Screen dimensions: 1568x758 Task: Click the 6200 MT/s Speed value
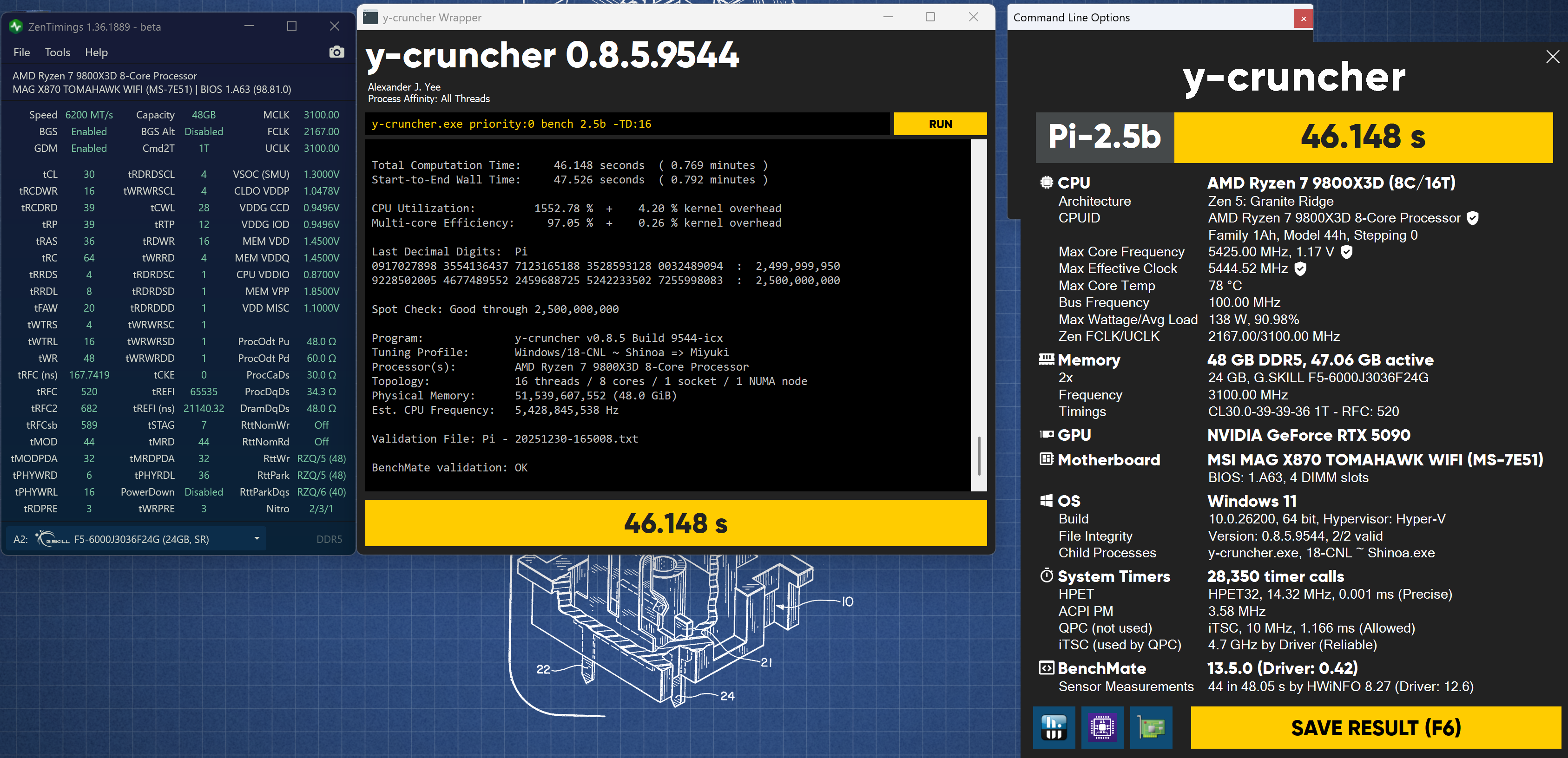click(89, 115)
